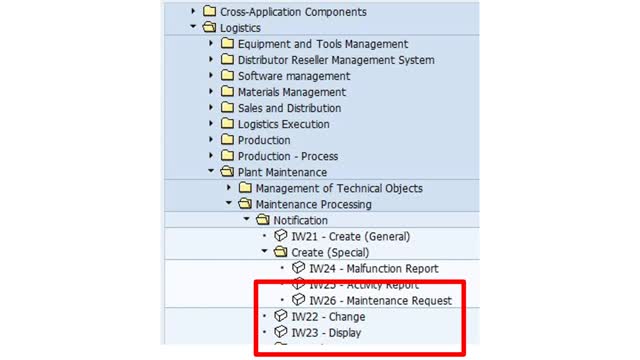The image size is (640, 360).
Task: Open IW21 - Create (General) transaction
Action: pyautogui.click(x=351, y=236)
